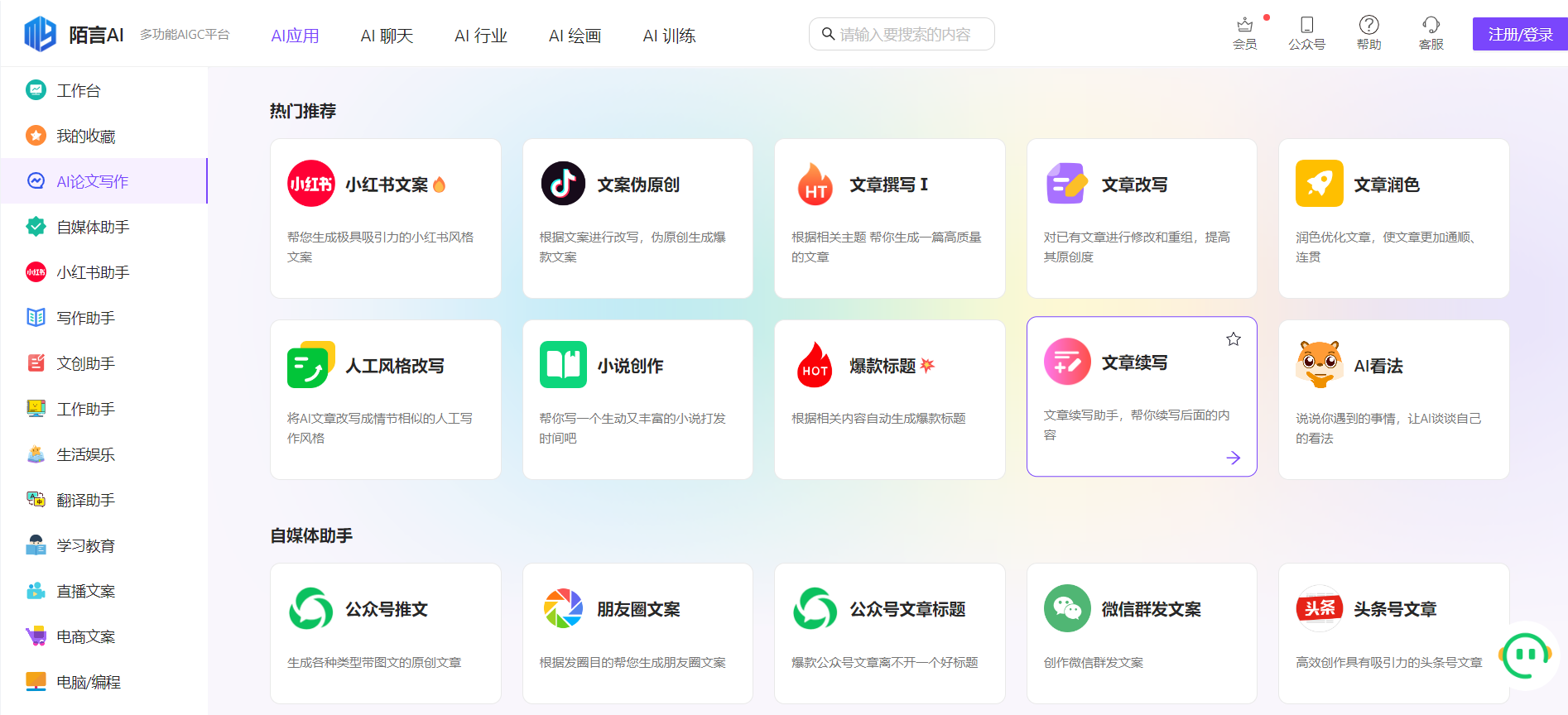Select 小红书助手 in the sidebar
This screenshot has width=1568, height=715.
click(103, 272)
